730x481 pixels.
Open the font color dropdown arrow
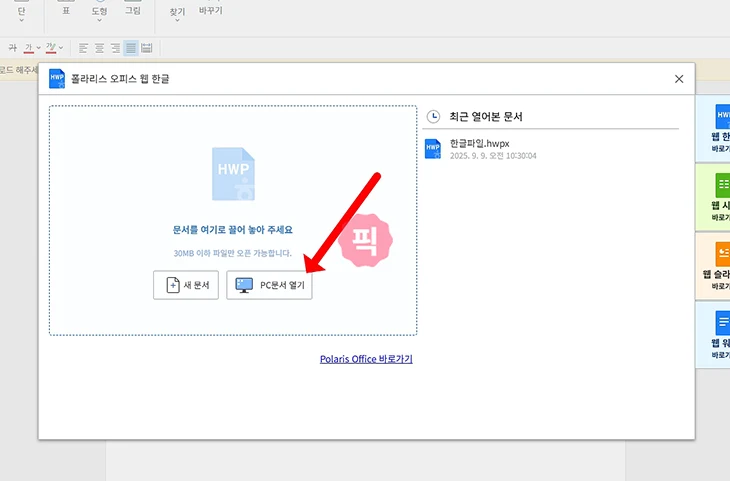tap(39, 47)
